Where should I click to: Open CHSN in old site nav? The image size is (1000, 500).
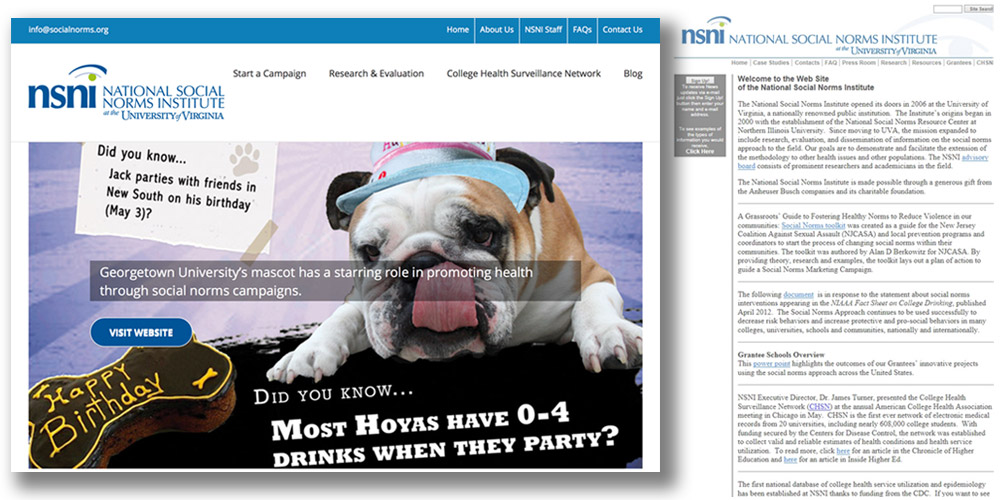click(x=984, y=63)
